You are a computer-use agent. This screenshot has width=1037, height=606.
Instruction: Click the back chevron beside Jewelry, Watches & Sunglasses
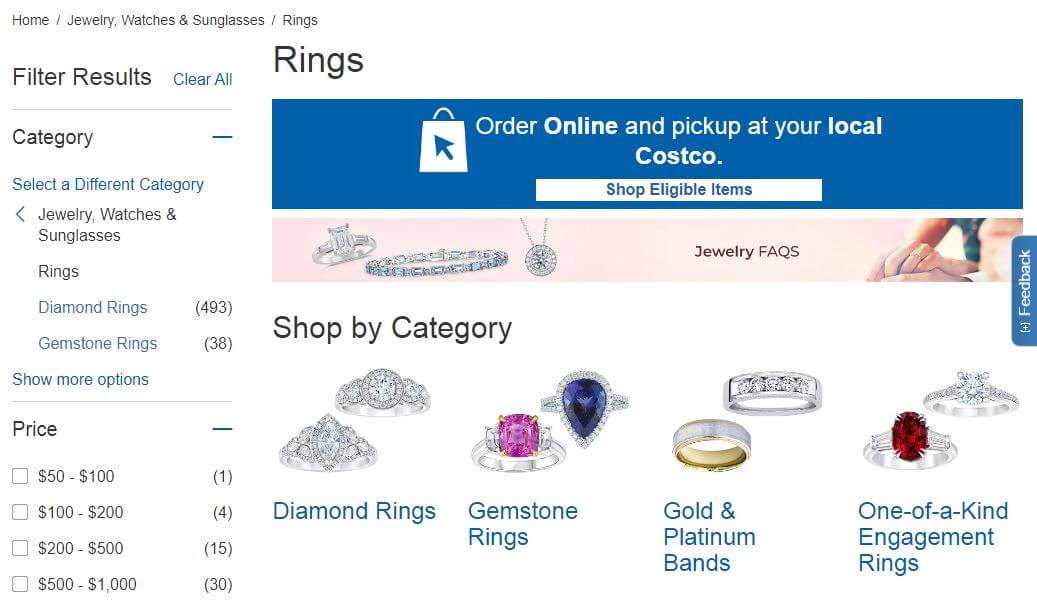(x=20, y=214)
